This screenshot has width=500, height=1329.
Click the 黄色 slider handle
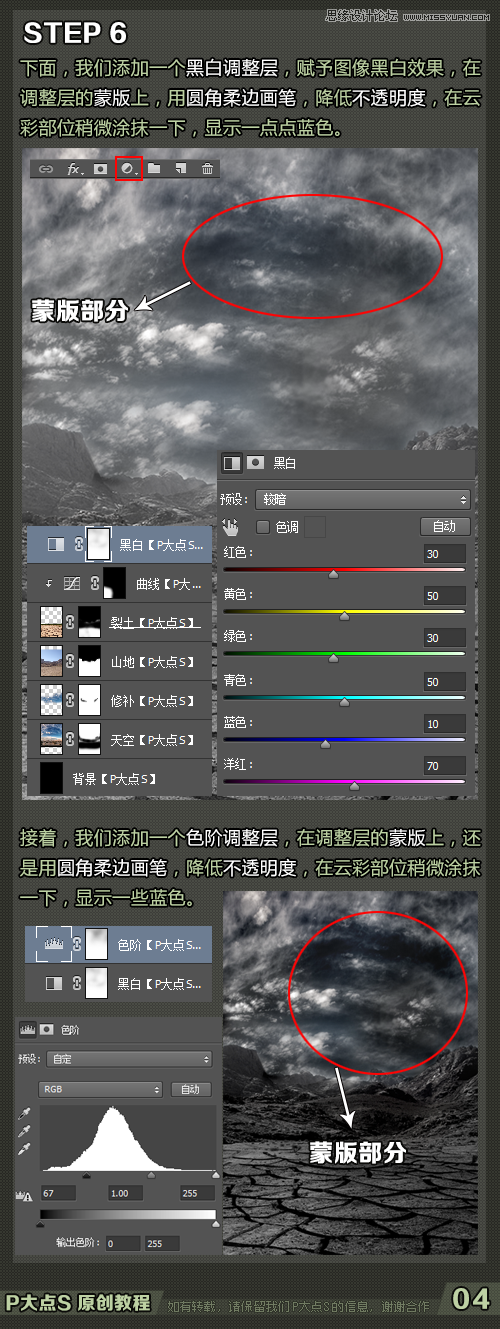click(345, 616)
